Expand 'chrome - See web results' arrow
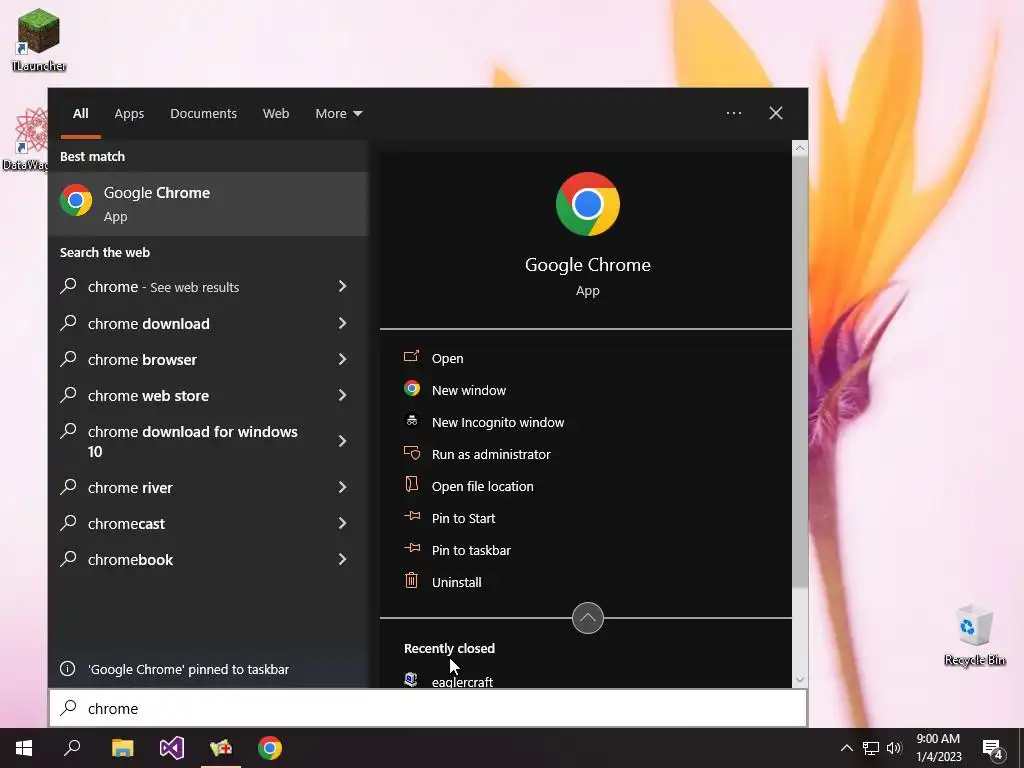The image size is (1024, 768). pyautogui.click(x=342, y=286)
